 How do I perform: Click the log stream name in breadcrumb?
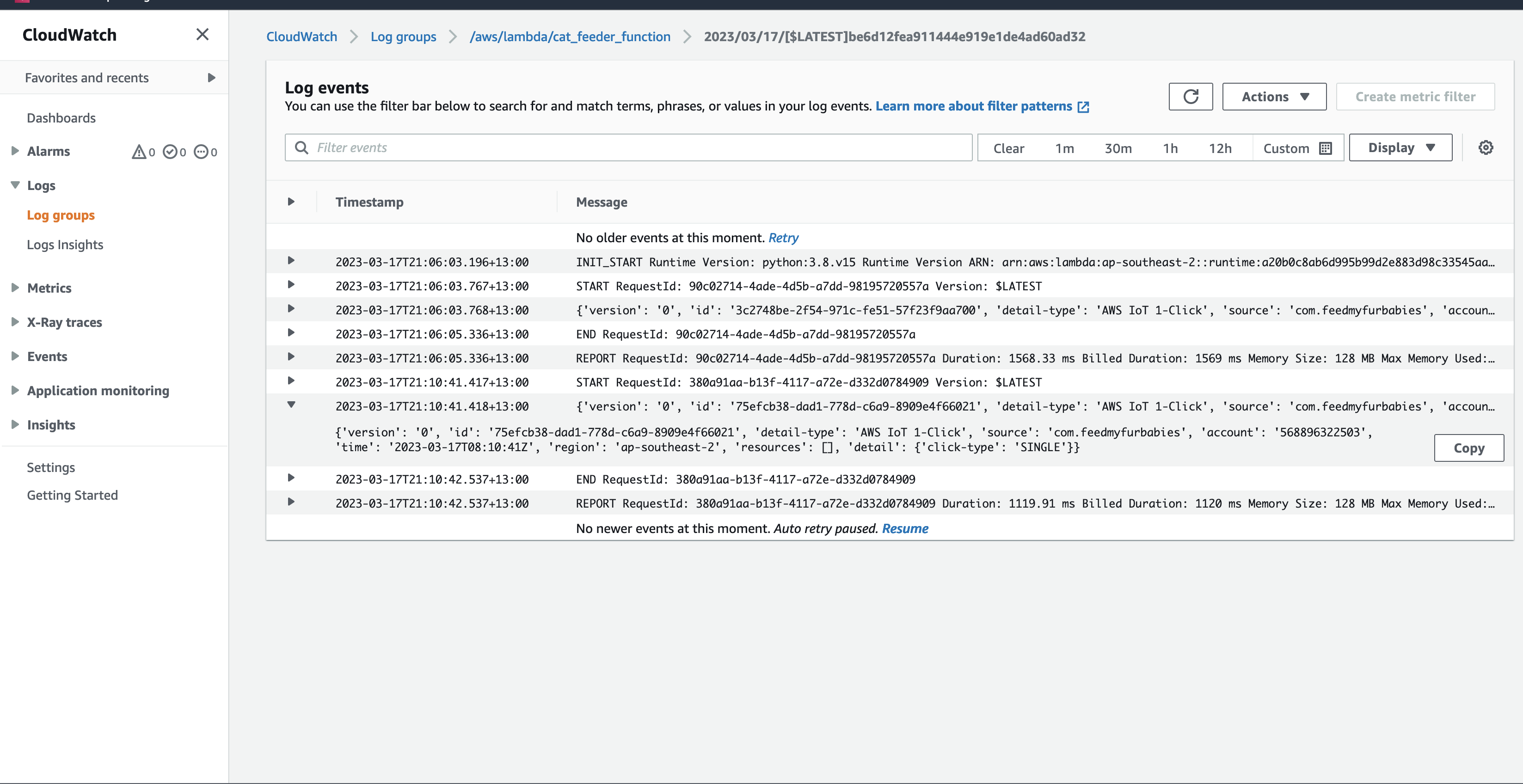[x=894, y=37]
